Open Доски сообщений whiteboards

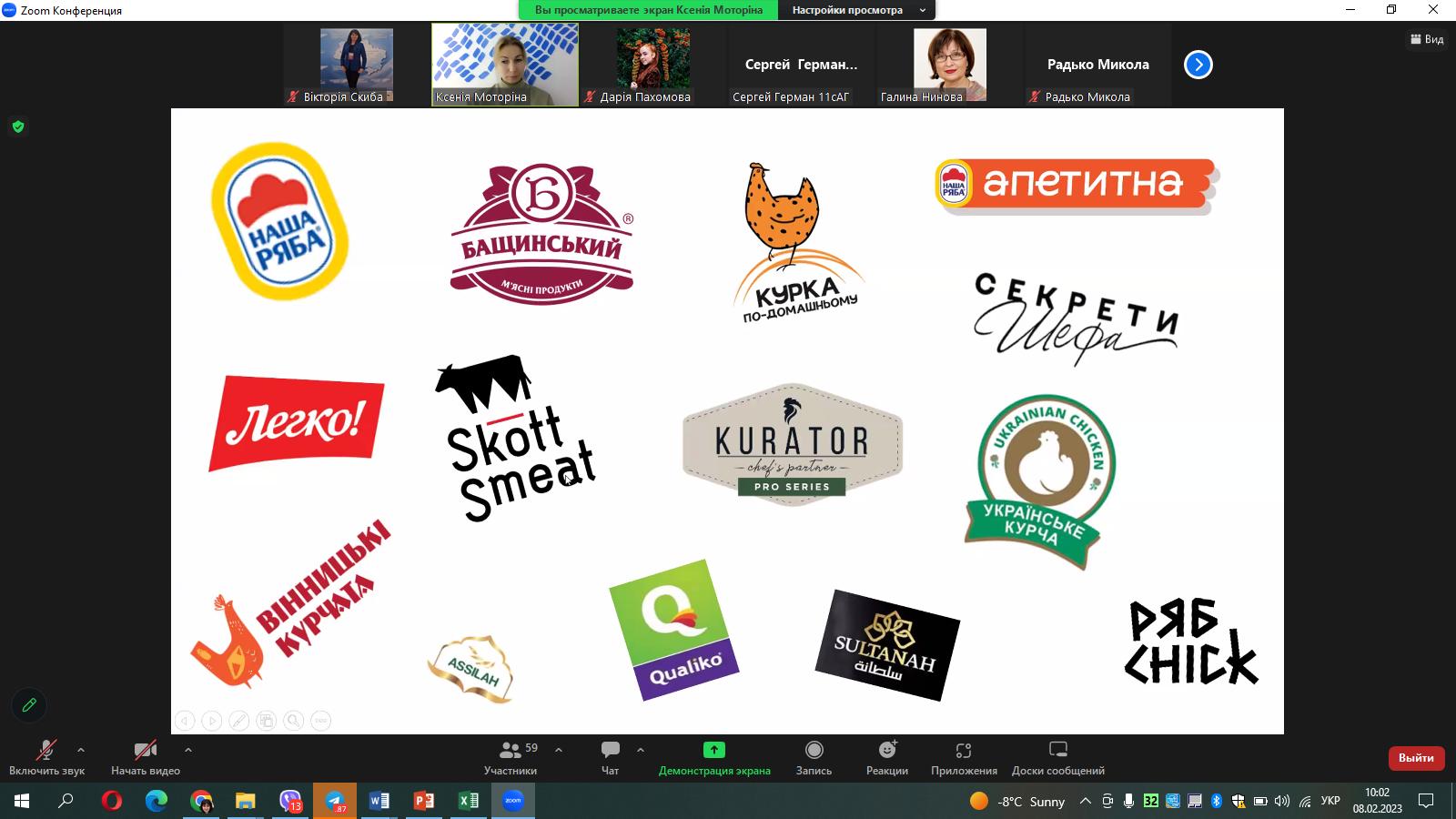1058,758
